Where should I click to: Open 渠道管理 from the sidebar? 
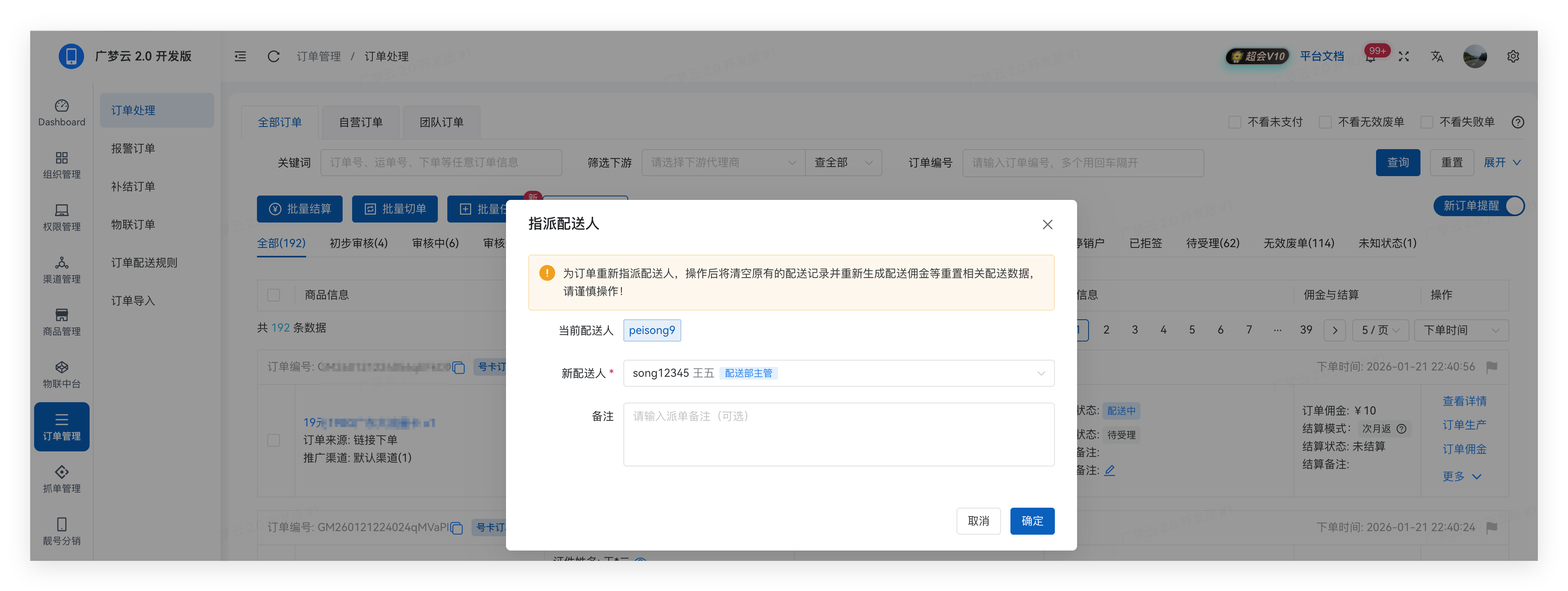[x=61, y=270]
